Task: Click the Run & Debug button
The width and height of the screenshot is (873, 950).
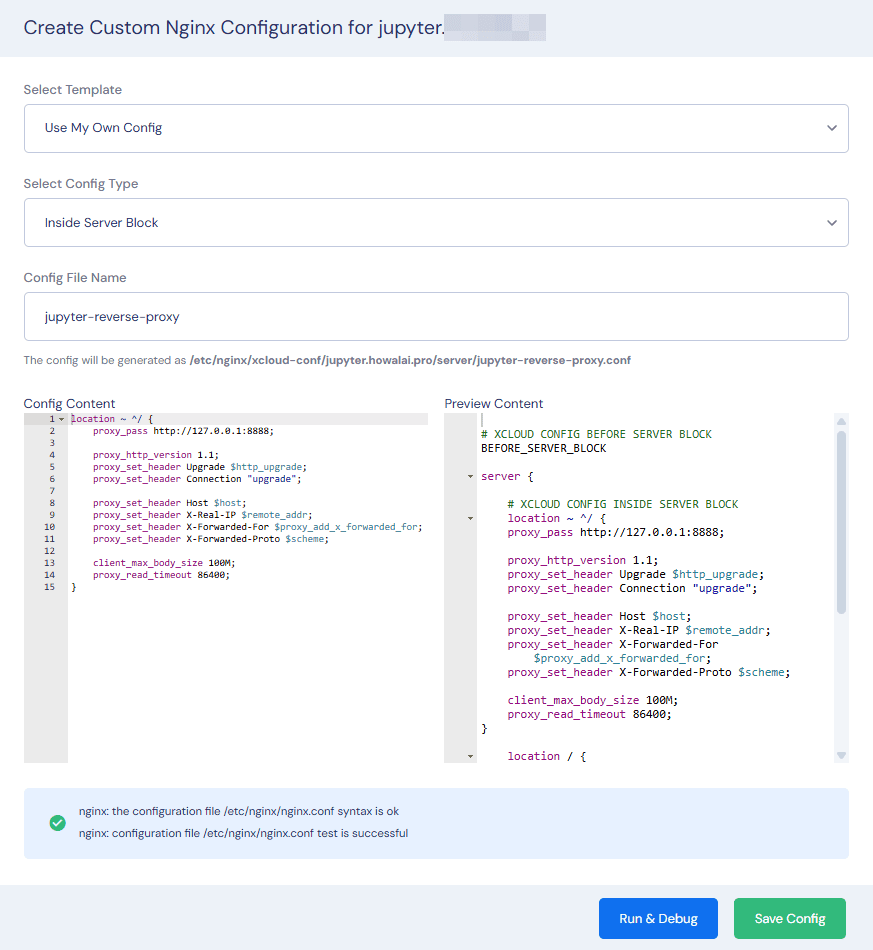Action: click(658, 918)
